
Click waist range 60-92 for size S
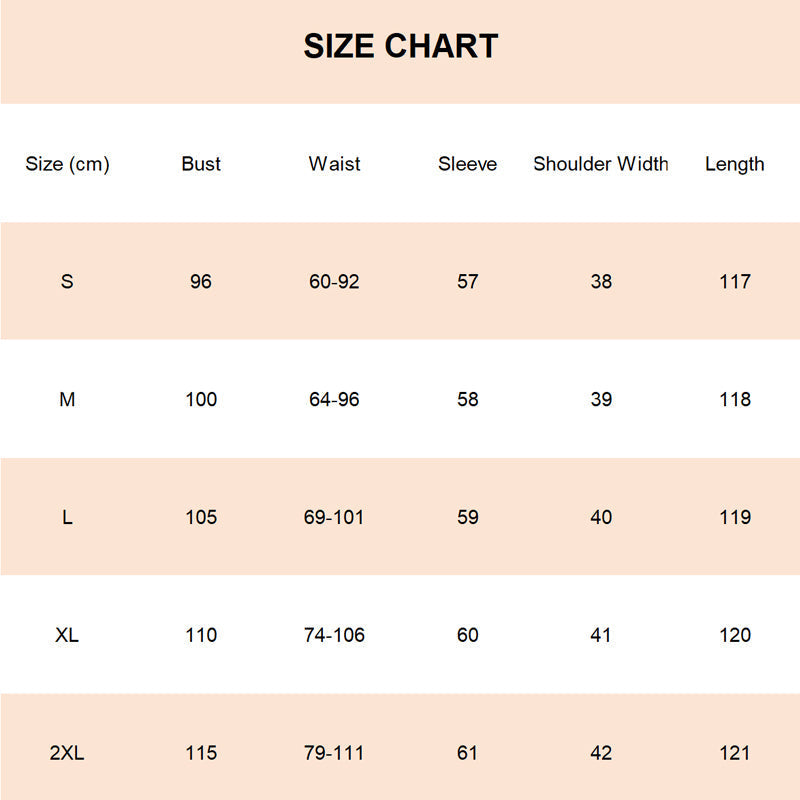click(334, 282)
